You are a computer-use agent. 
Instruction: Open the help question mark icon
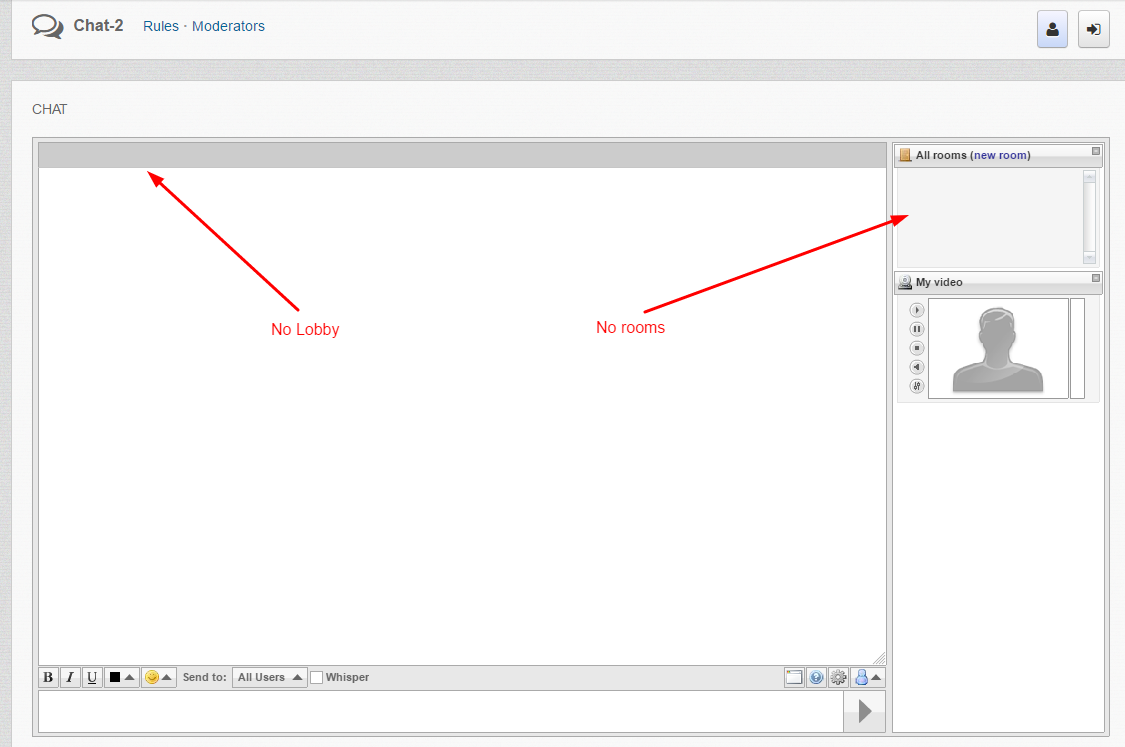click(x=816, y=677)
